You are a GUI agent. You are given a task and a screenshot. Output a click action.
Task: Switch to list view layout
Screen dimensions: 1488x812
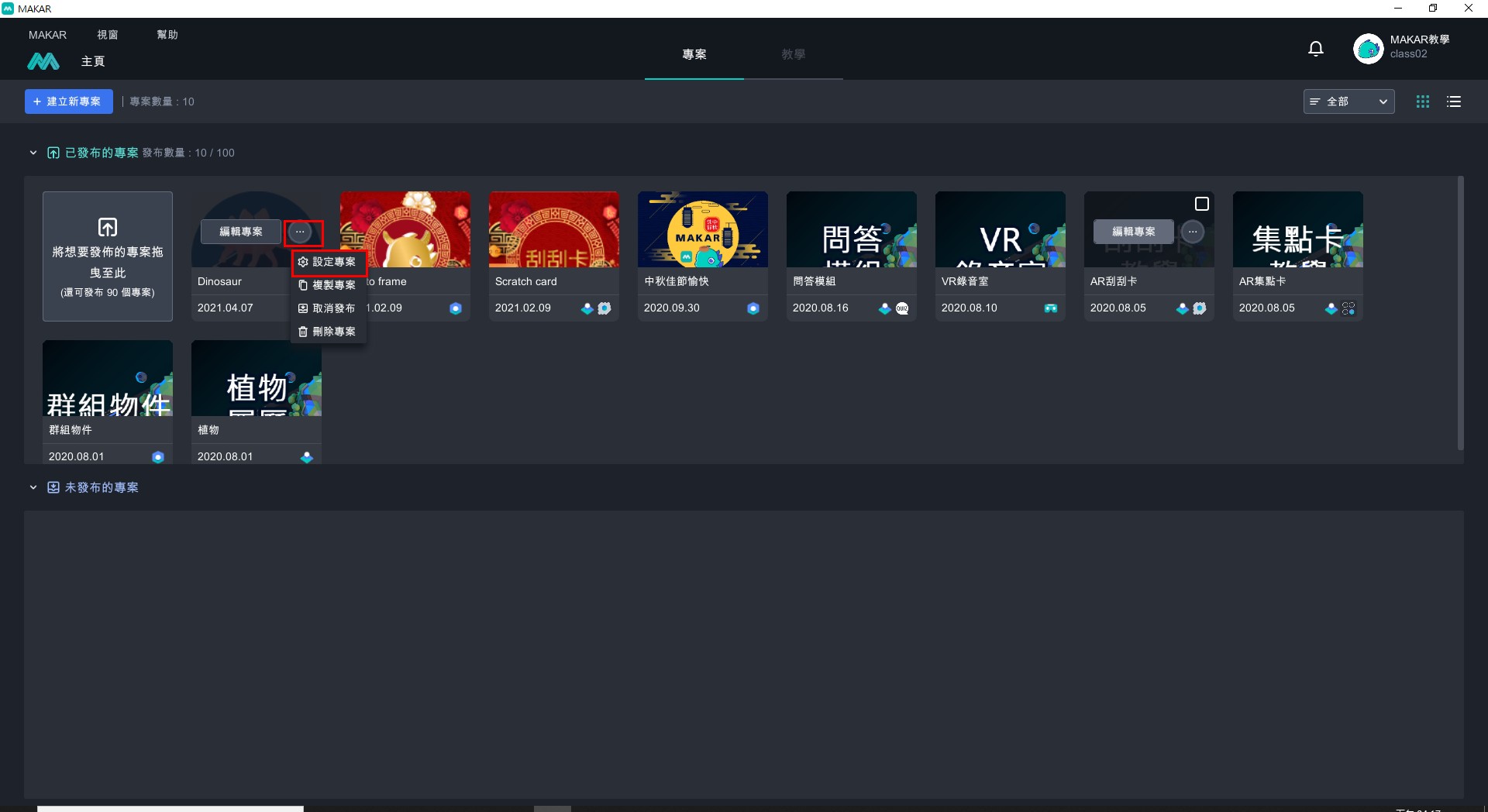(x=1454, y=101)
